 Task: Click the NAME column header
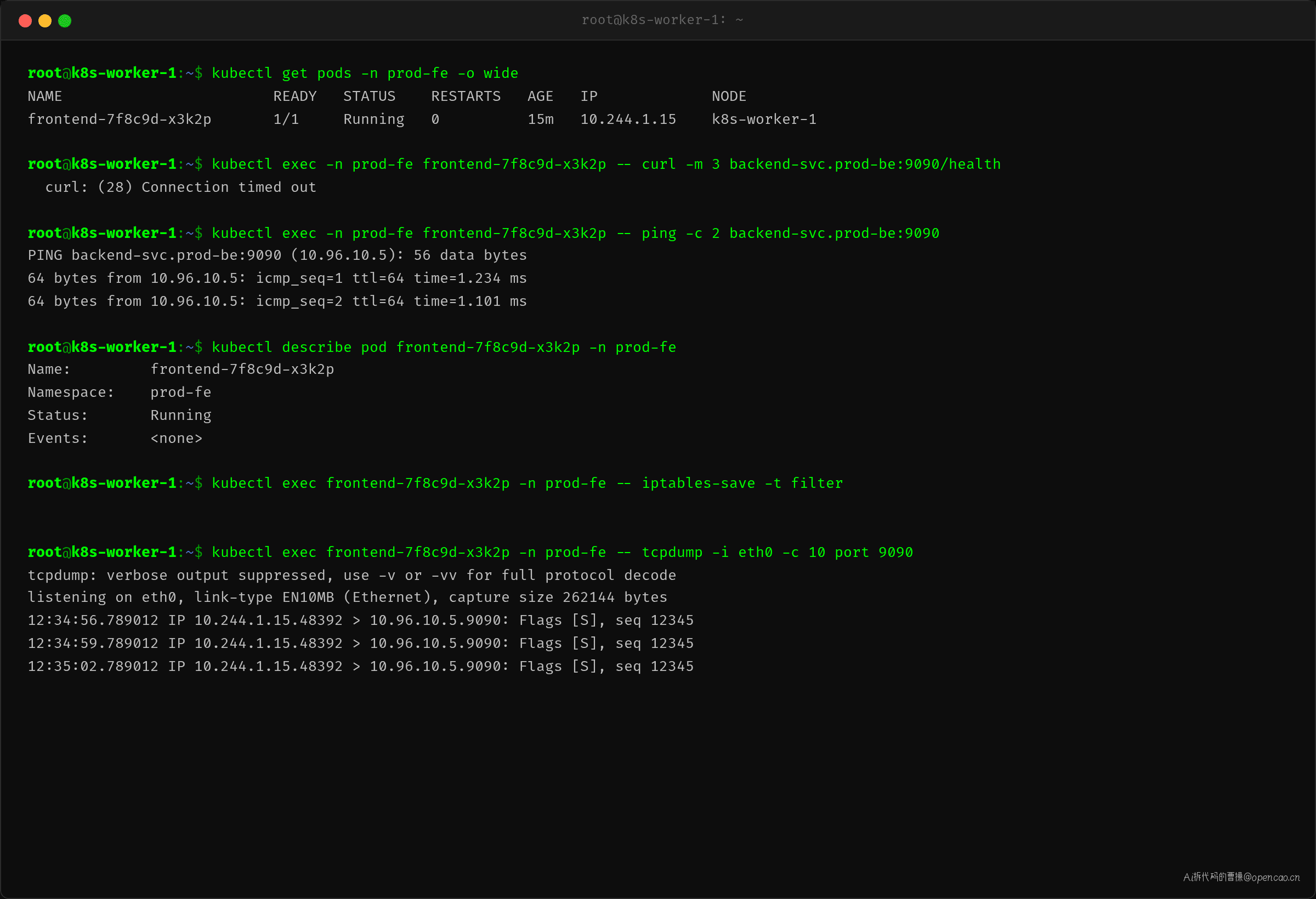click(x=45, y=96)
